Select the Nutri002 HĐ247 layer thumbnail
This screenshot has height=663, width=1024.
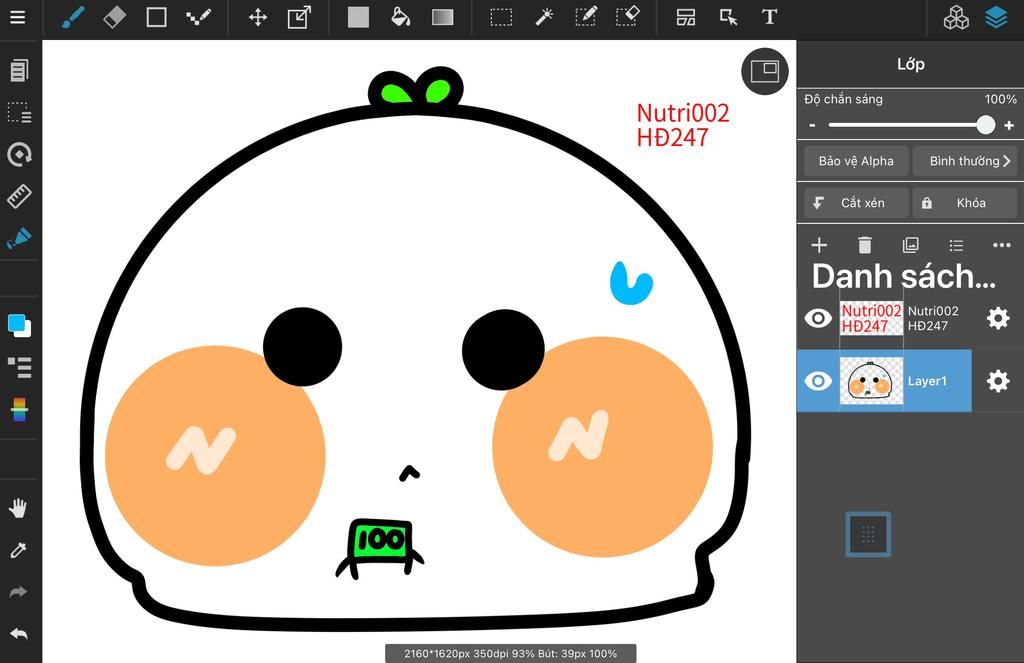[x=871, y=318]
